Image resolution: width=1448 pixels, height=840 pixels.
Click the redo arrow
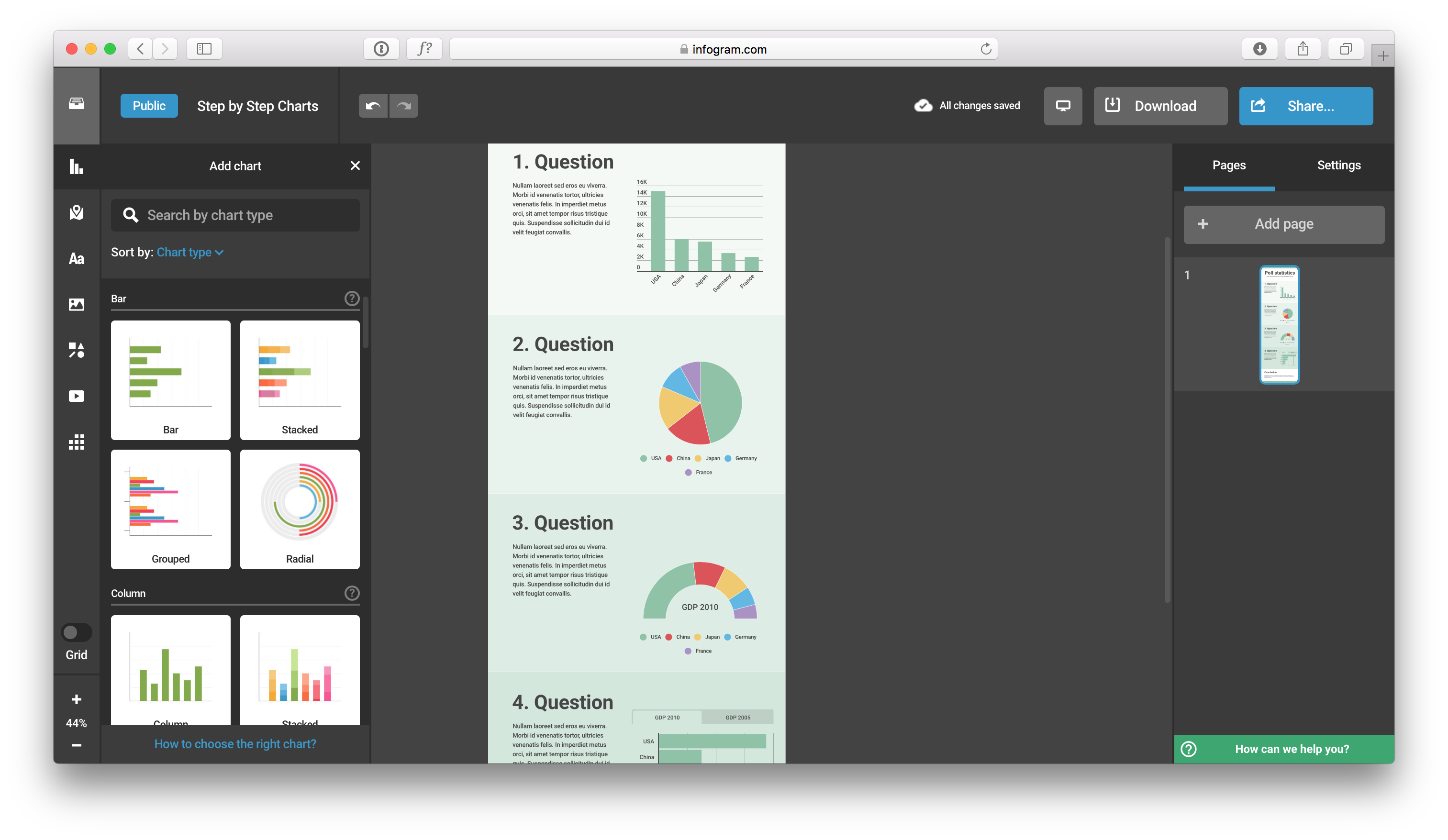point(404,106)
